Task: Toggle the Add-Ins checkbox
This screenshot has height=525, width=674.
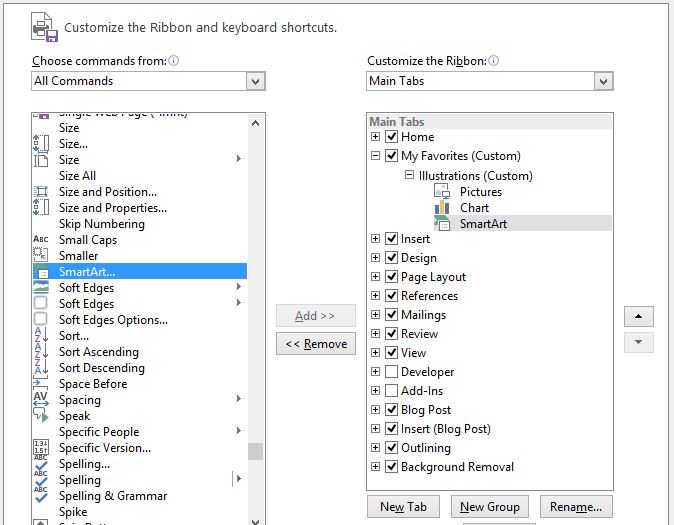Action: click(x=392, y=391)
